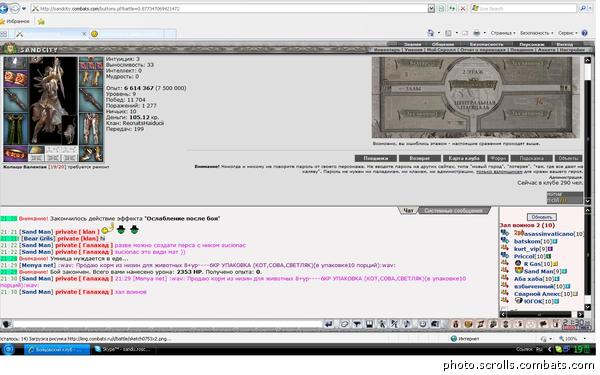
Task: Click the Возврат button
Action: click(419, 158)
